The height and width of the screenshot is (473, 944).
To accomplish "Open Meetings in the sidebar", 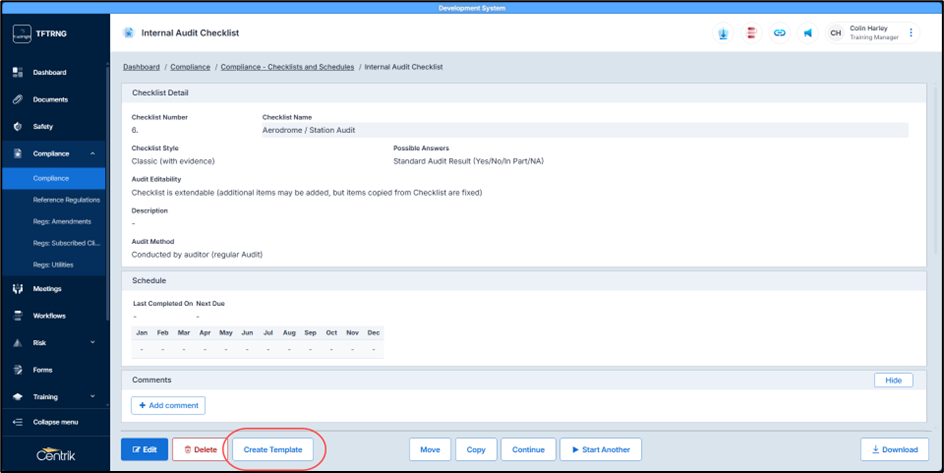I will tap(47, 289).
